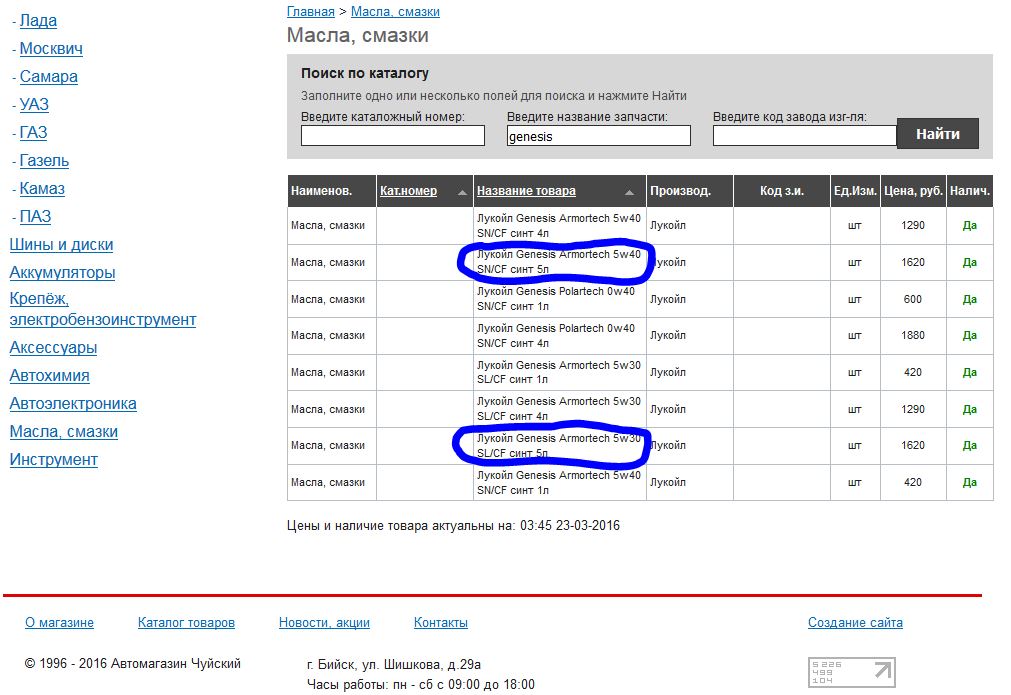Image resolution: width=1011 pixels, height=695 pixels.
Task: Select Лукойл Genesis Armortech 5w40 SN/CF синт 4л
Action: coord(558,226)
